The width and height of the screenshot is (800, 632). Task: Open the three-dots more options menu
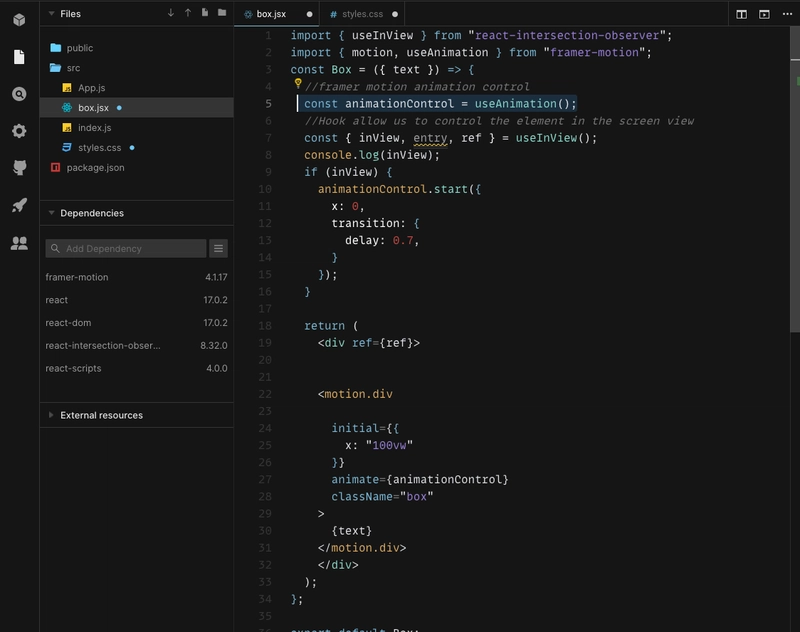pos(787,14)
